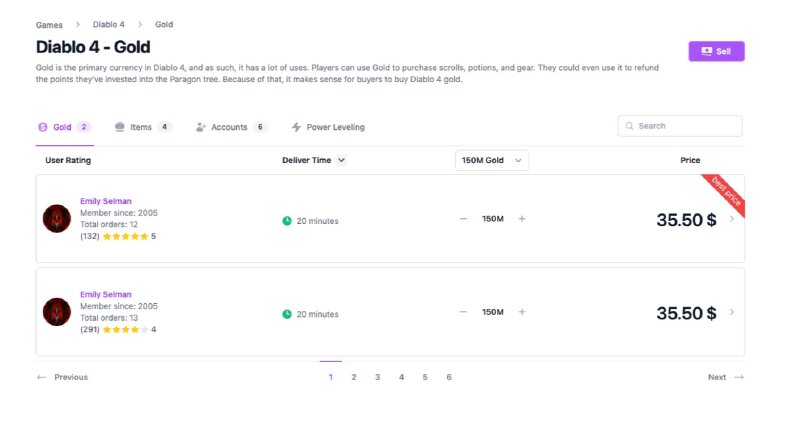Viewport: 793px width, 446px height.
Task: Click the 150M quantity in first listing
Action: (493, 219)
